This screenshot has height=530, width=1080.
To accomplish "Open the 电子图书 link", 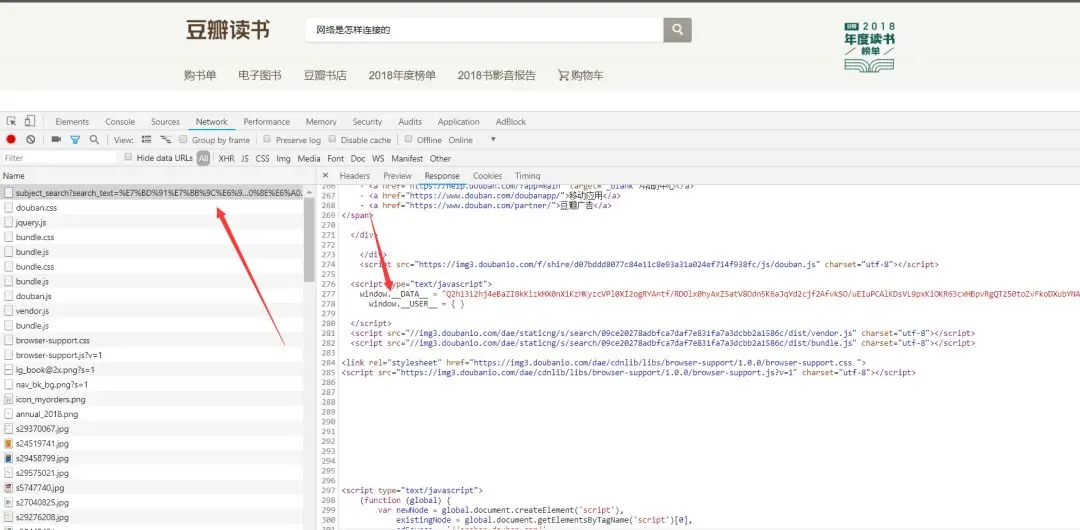I will click(x=260, y=76).
